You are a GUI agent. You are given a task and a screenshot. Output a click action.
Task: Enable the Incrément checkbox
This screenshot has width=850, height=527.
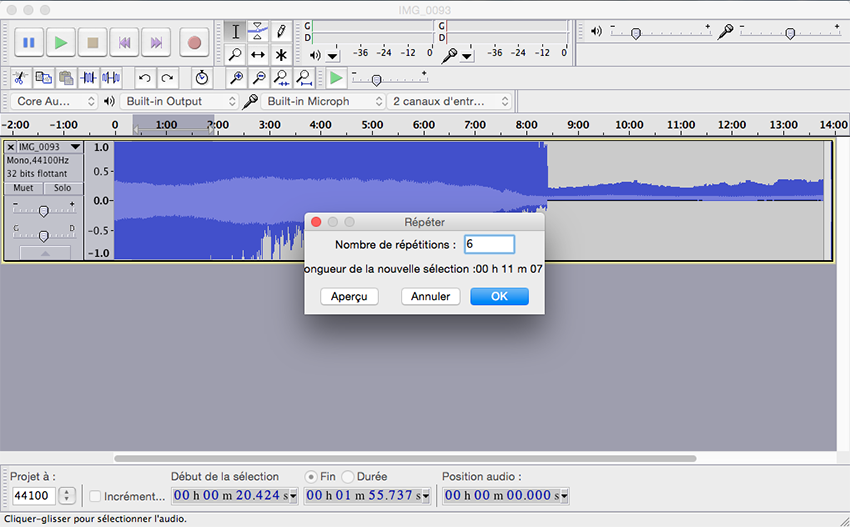[96, 496]
